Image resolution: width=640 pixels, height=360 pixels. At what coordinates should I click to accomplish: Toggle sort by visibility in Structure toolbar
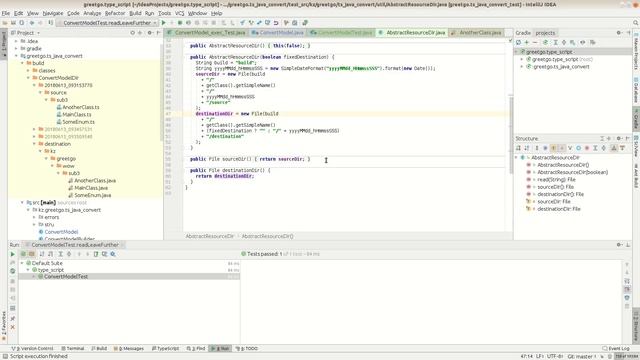518,148
